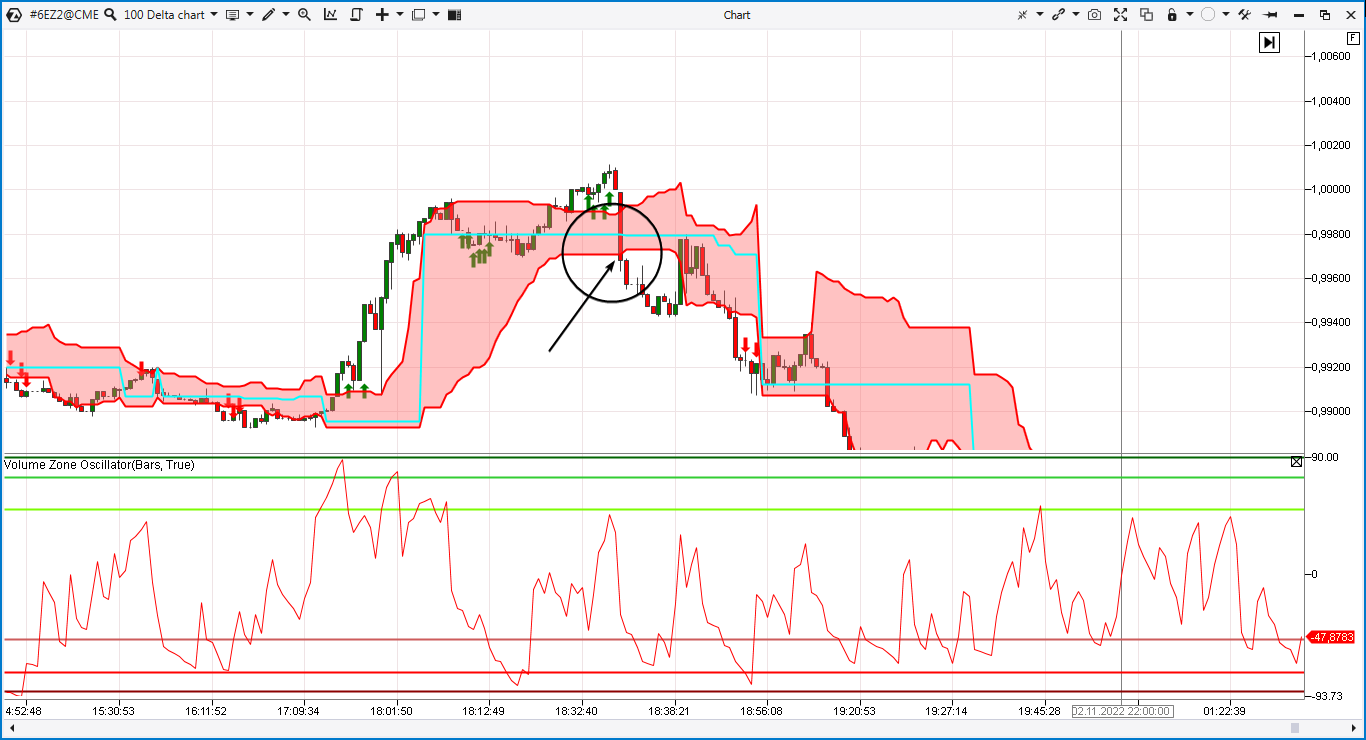Select the circle color marker in toolbar
The height and width of the screenshot is (740, 1366).
pos(1208,15)
